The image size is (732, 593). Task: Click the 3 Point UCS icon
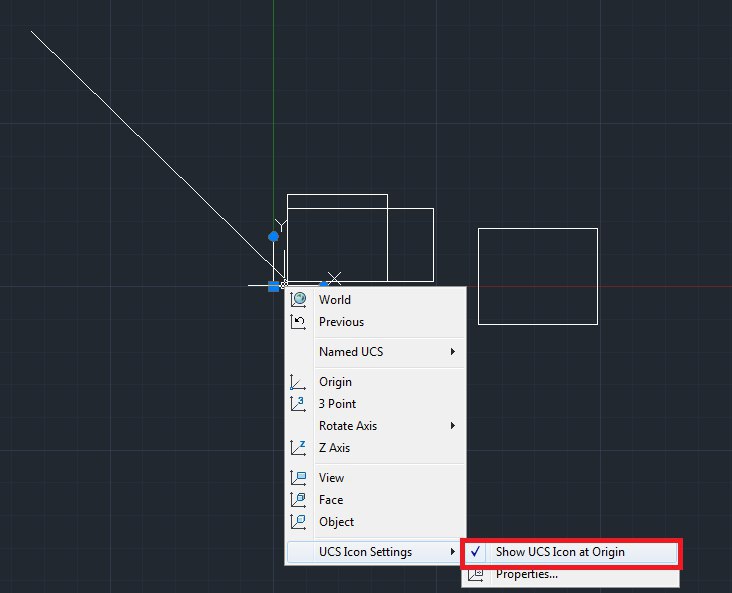point(298,404)
